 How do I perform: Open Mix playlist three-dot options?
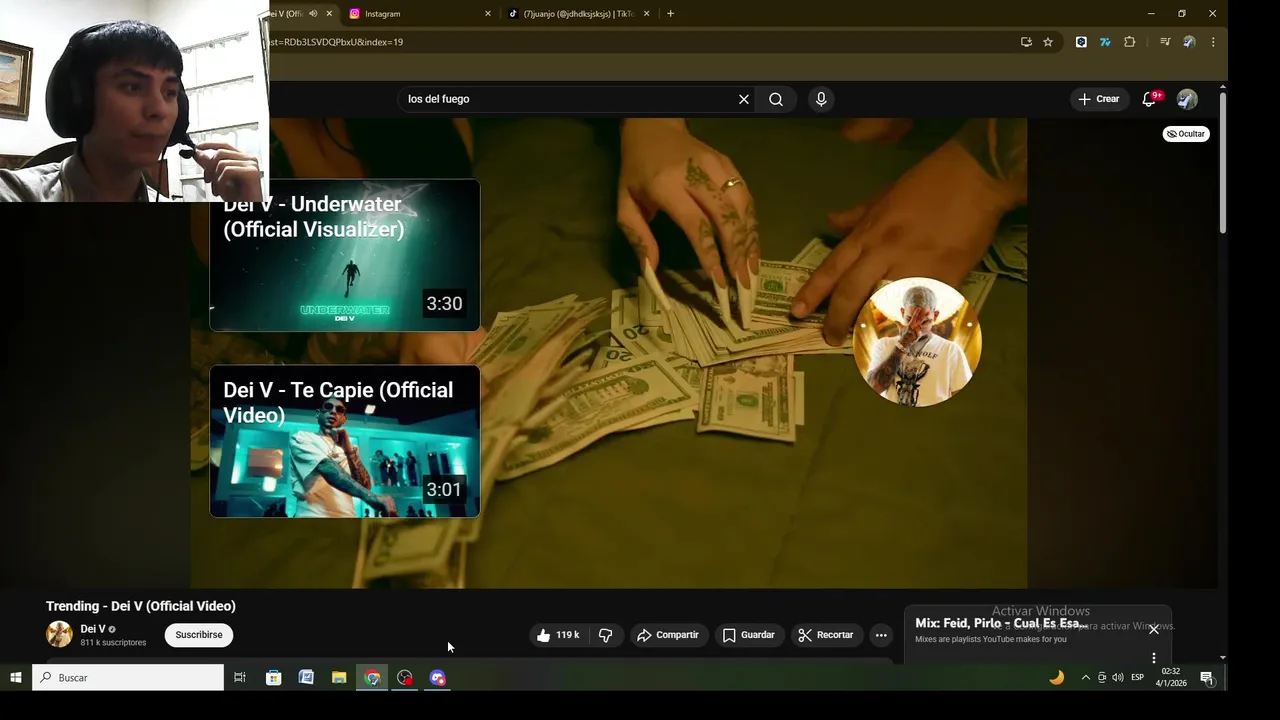point(1153,658)
